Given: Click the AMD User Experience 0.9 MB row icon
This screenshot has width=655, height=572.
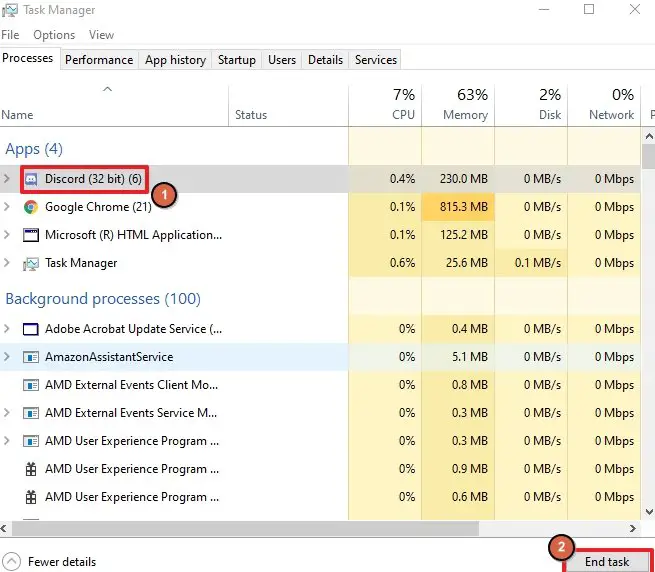Looking at the screenshot, I should [31, 469].
